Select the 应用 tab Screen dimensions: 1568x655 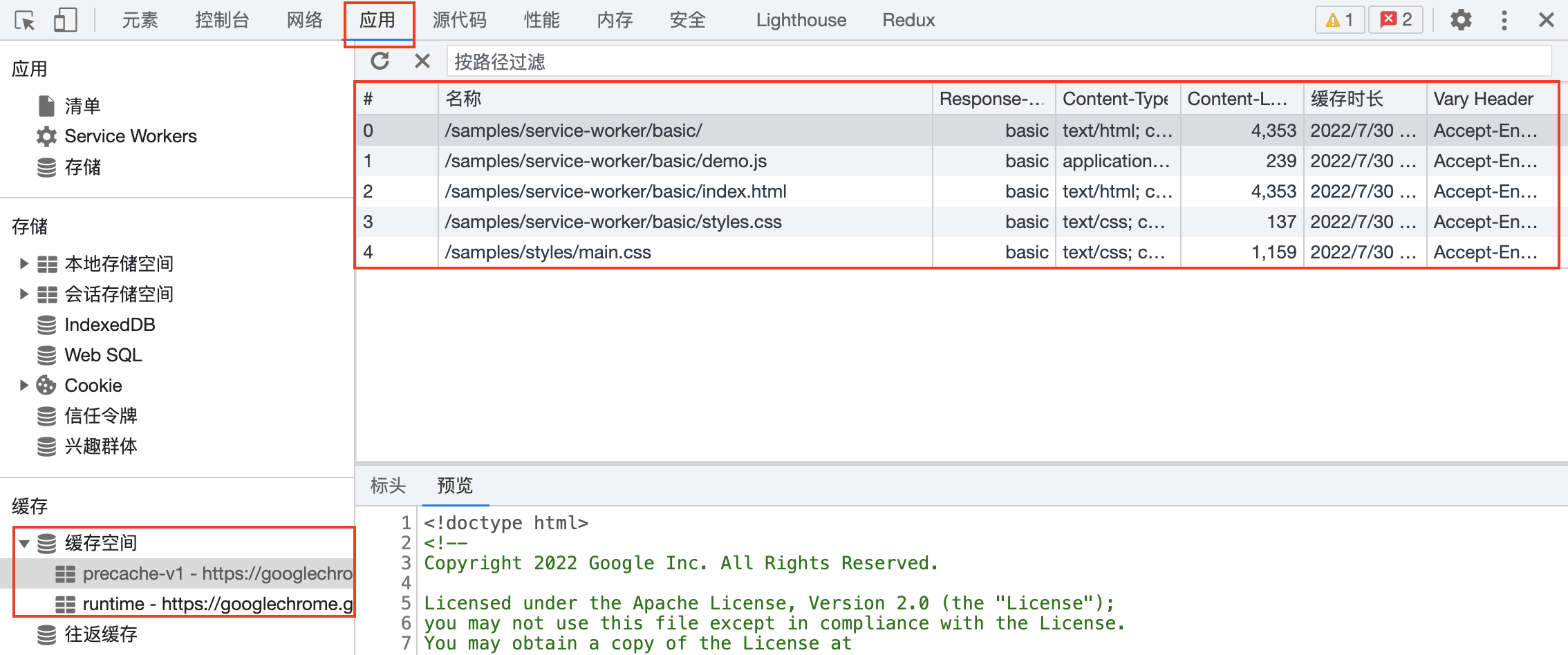[377, 20]
